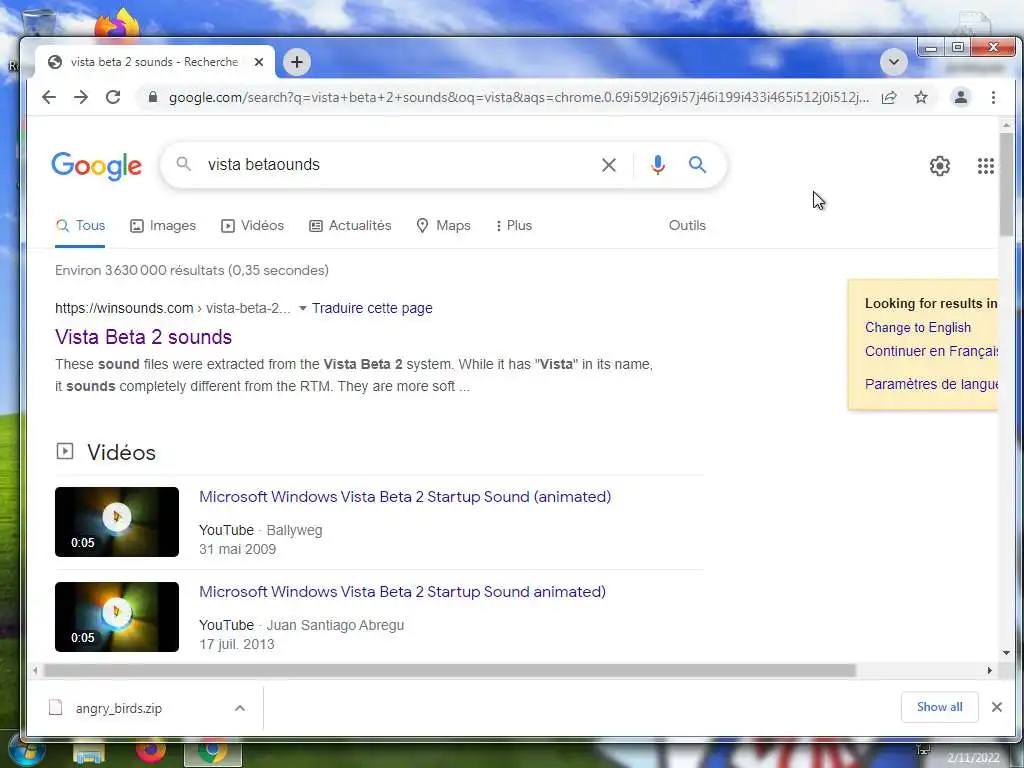Expand the arrow next to winsounds.com URL
This screenshot has width=1024, height=768.
pyautogui.click(x=302, y=308)
